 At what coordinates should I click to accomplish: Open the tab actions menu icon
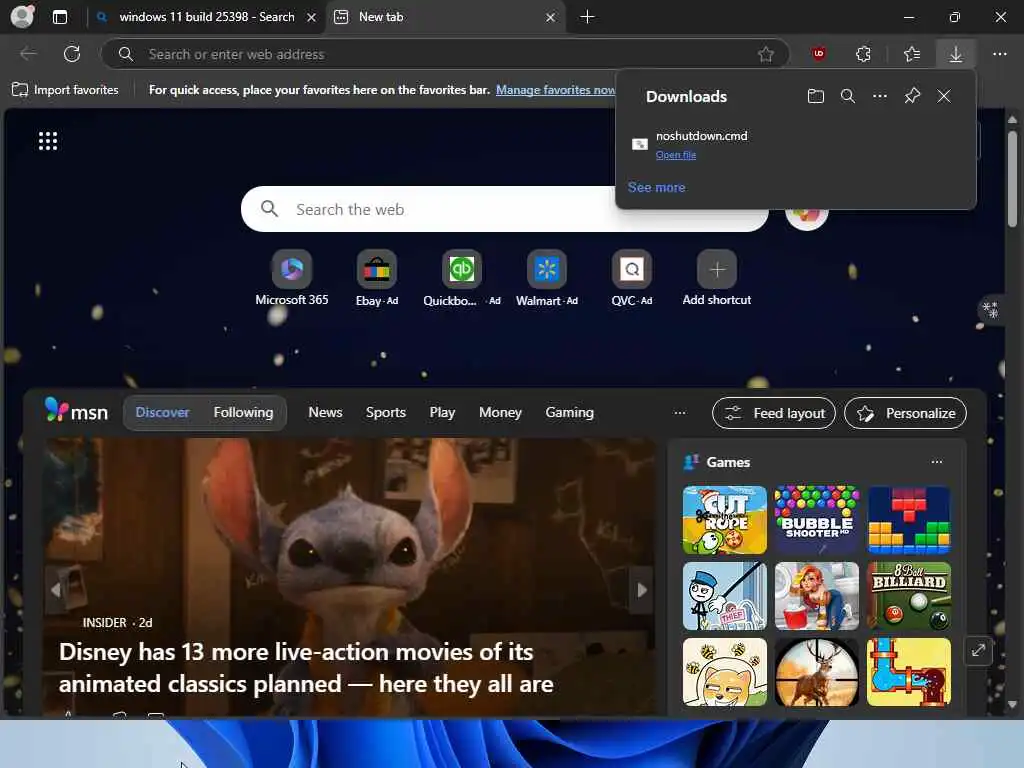point(60,17)
